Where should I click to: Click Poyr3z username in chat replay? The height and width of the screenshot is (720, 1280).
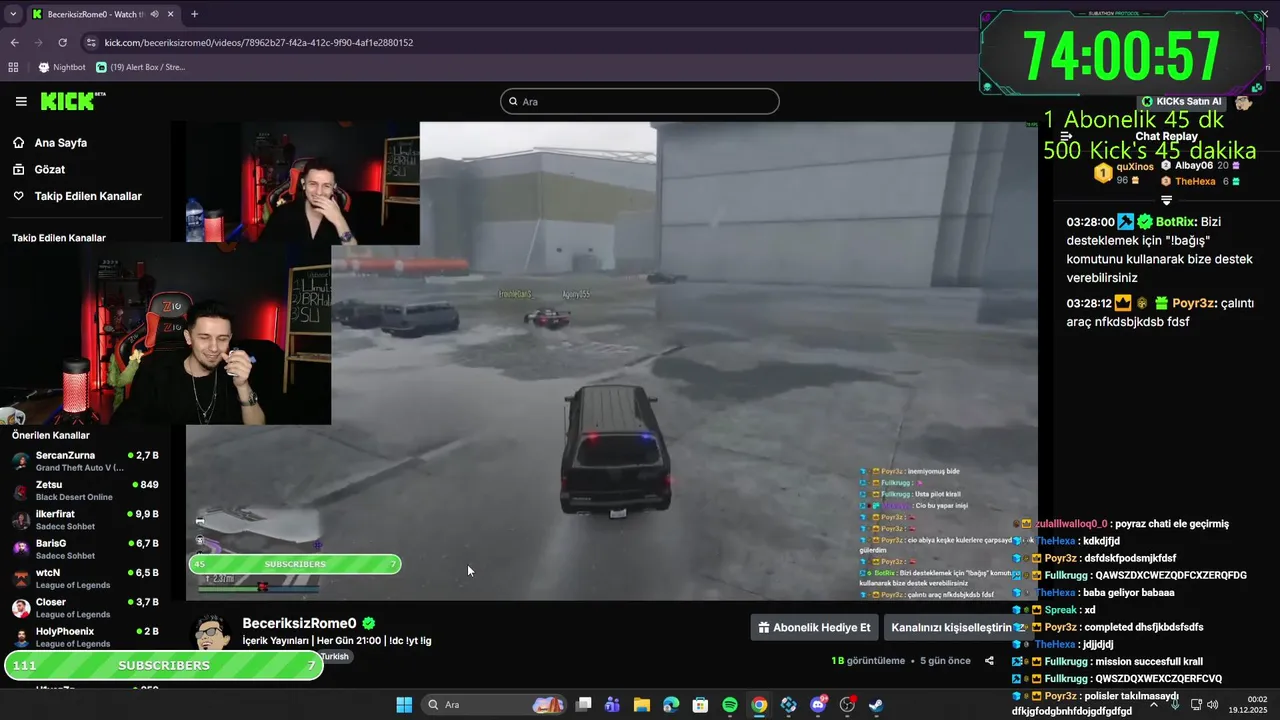(x=1194, y=303)
